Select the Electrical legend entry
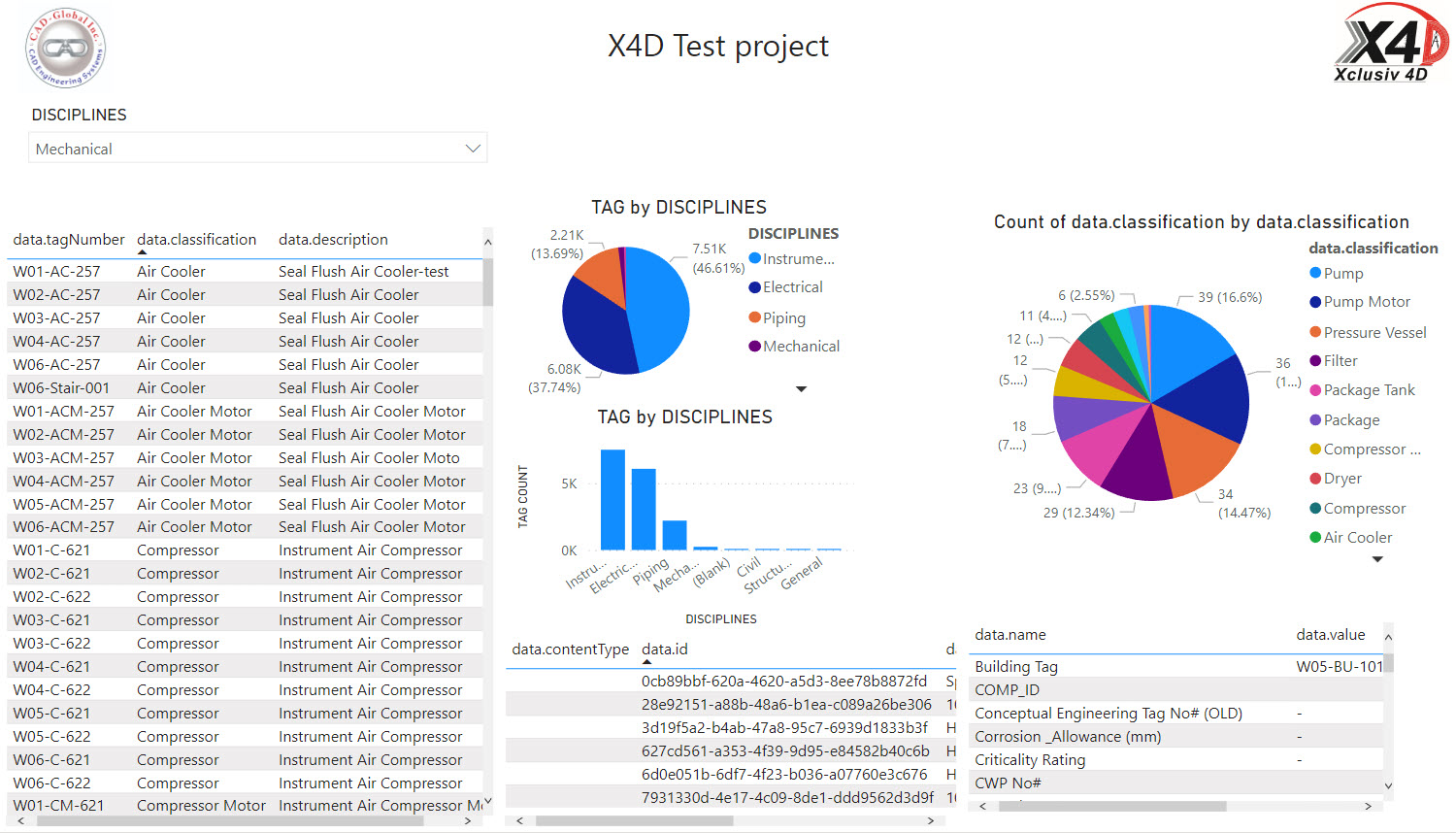1456x833 pixels. tap(786, 287)
